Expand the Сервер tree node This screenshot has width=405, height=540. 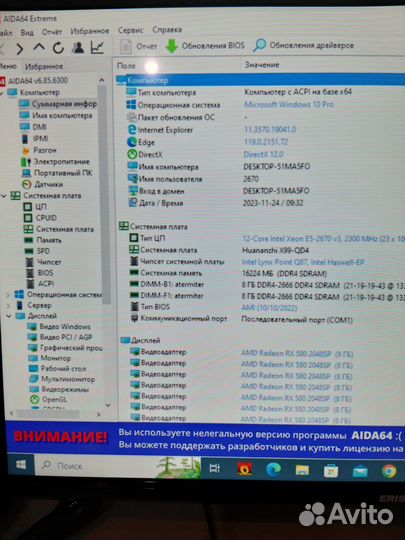tap(8, 305)
